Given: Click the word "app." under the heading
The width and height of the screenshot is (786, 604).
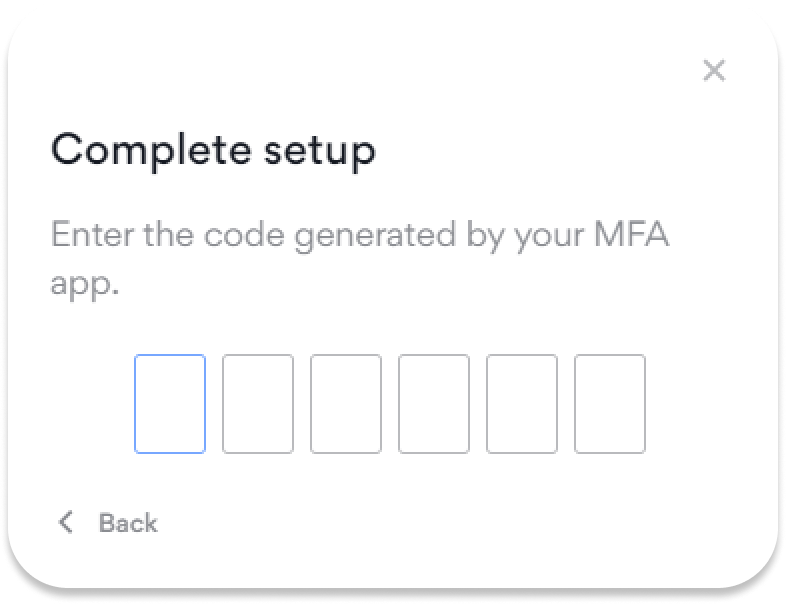Looking at the screenshot, I should [x=84, y=285].
